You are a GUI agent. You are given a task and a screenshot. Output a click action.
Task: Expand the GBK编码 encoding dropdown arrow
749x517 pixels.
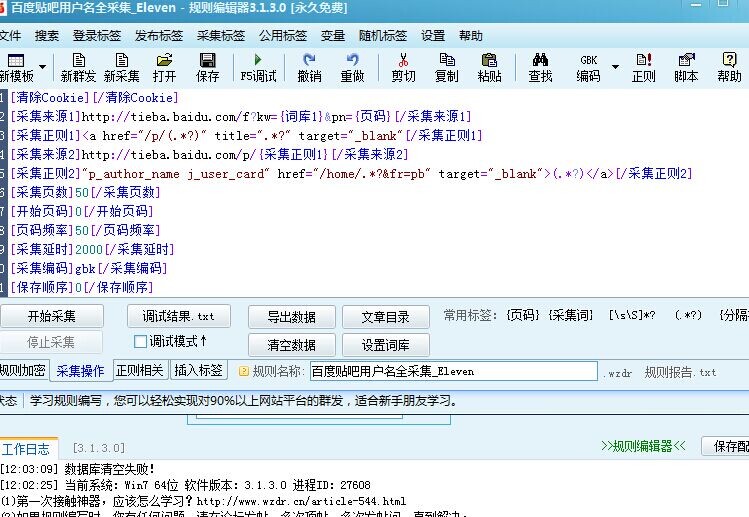(615, 68)
